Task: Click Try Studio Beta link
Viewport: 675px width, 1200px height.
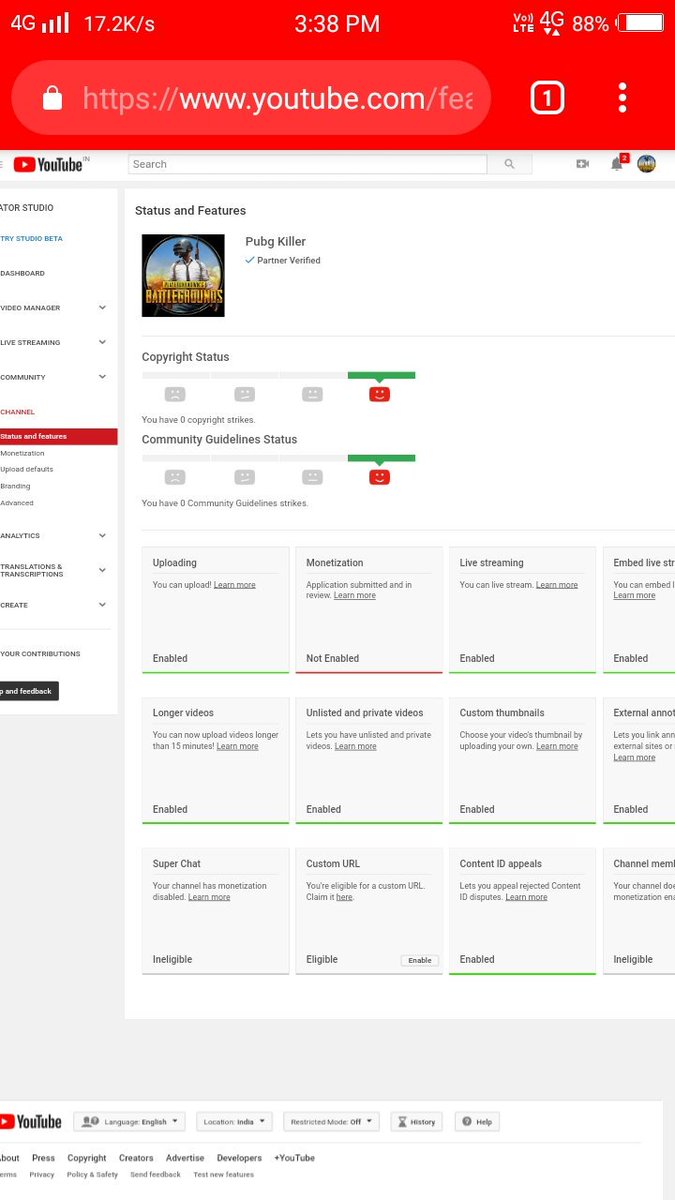Action: [32, 239]
